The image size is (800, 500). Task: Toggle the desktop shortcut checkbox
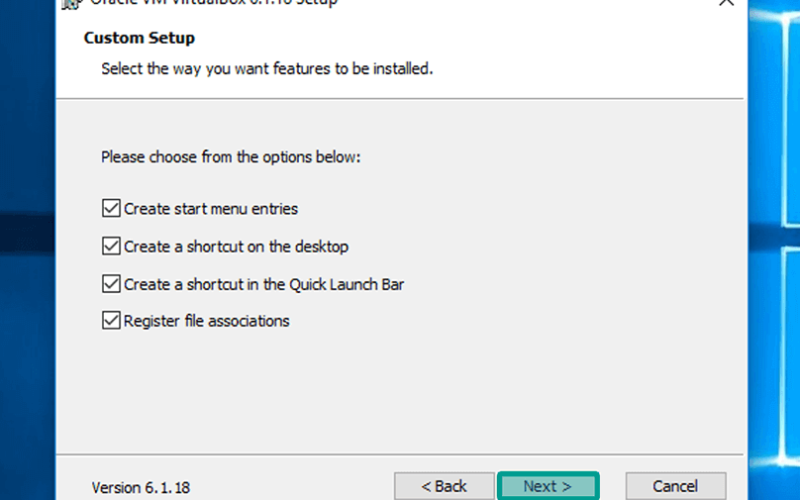(x=111, y=246)
